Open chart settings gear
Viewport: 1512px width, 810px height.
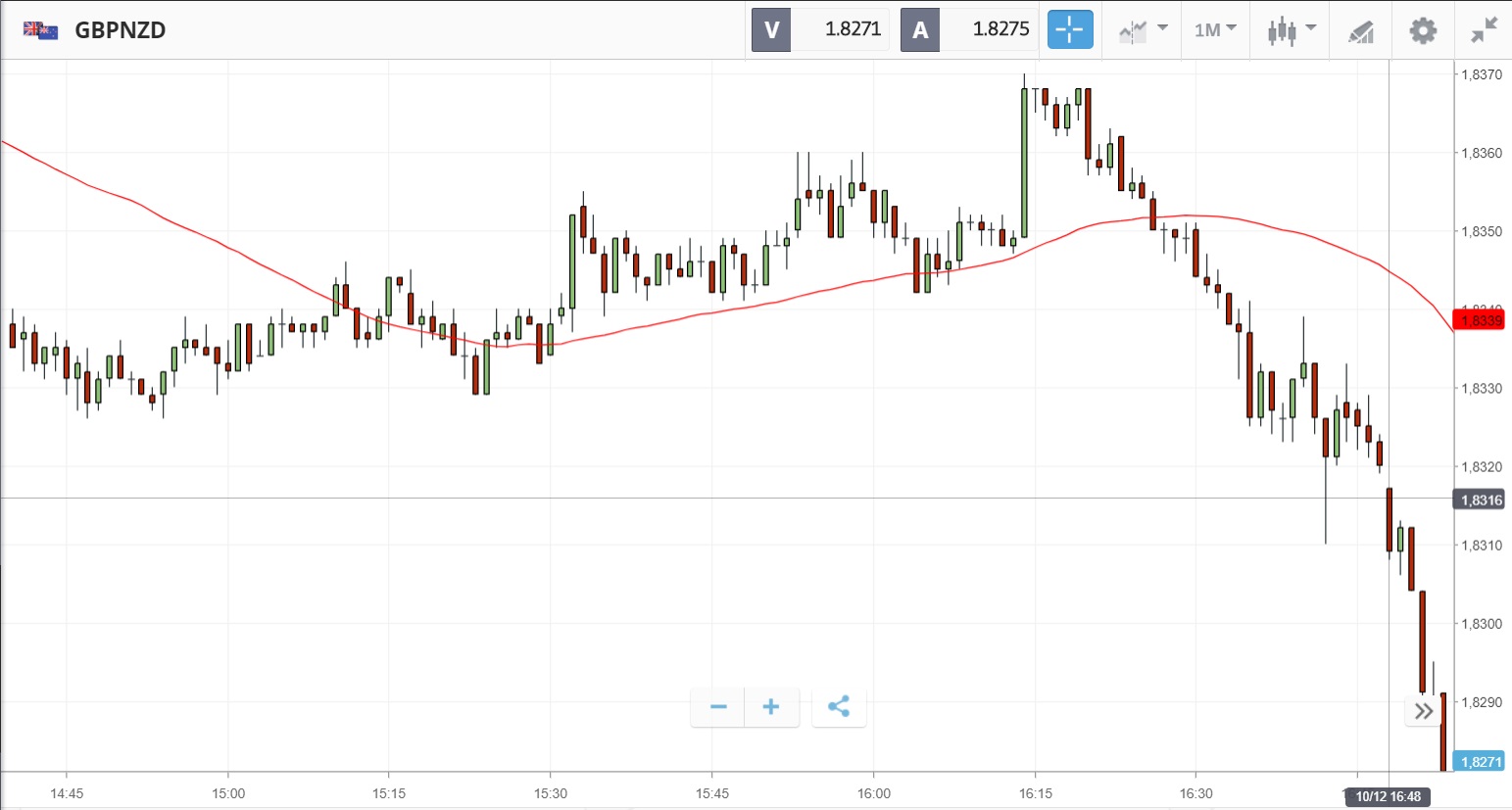pyautogui.click(x=1423, y=30)
